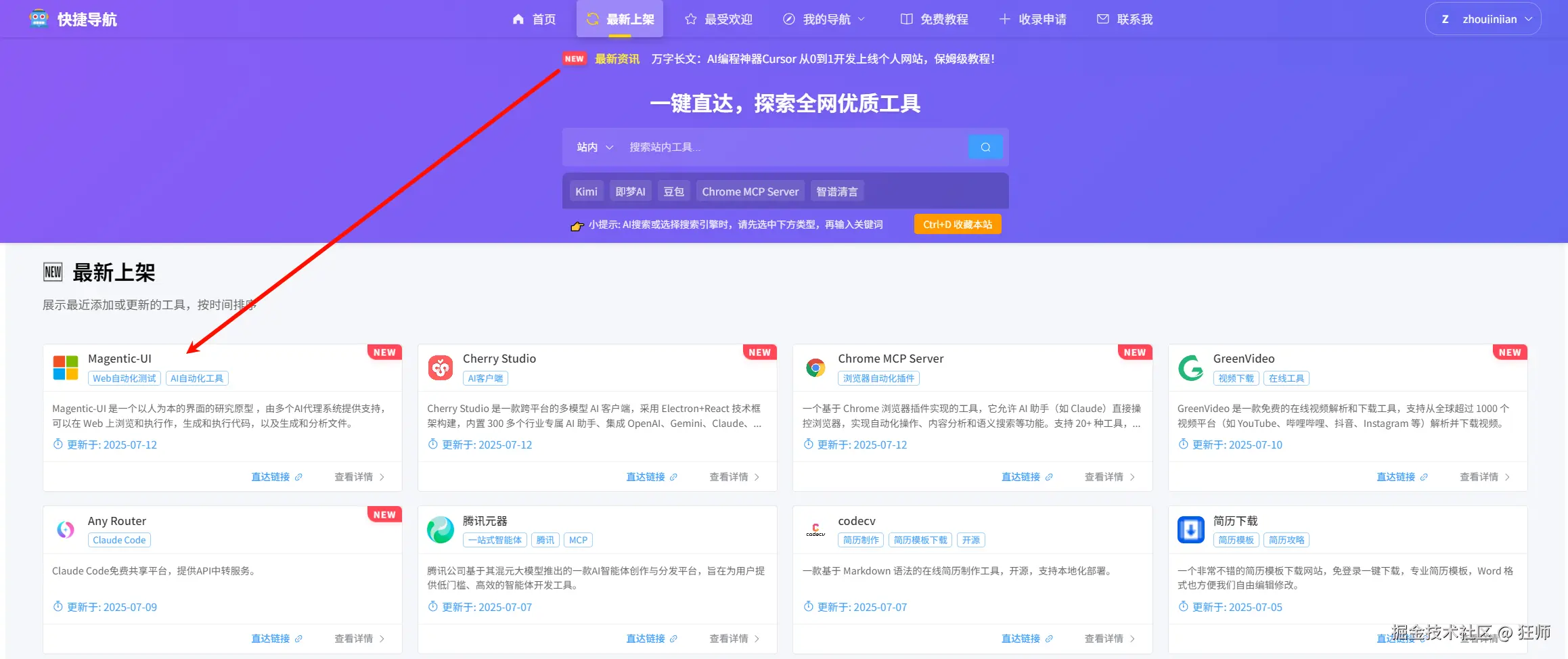Click the GreenVideo logo icon
This screenshot has height=659, width=1568.
click(1190, 368)
